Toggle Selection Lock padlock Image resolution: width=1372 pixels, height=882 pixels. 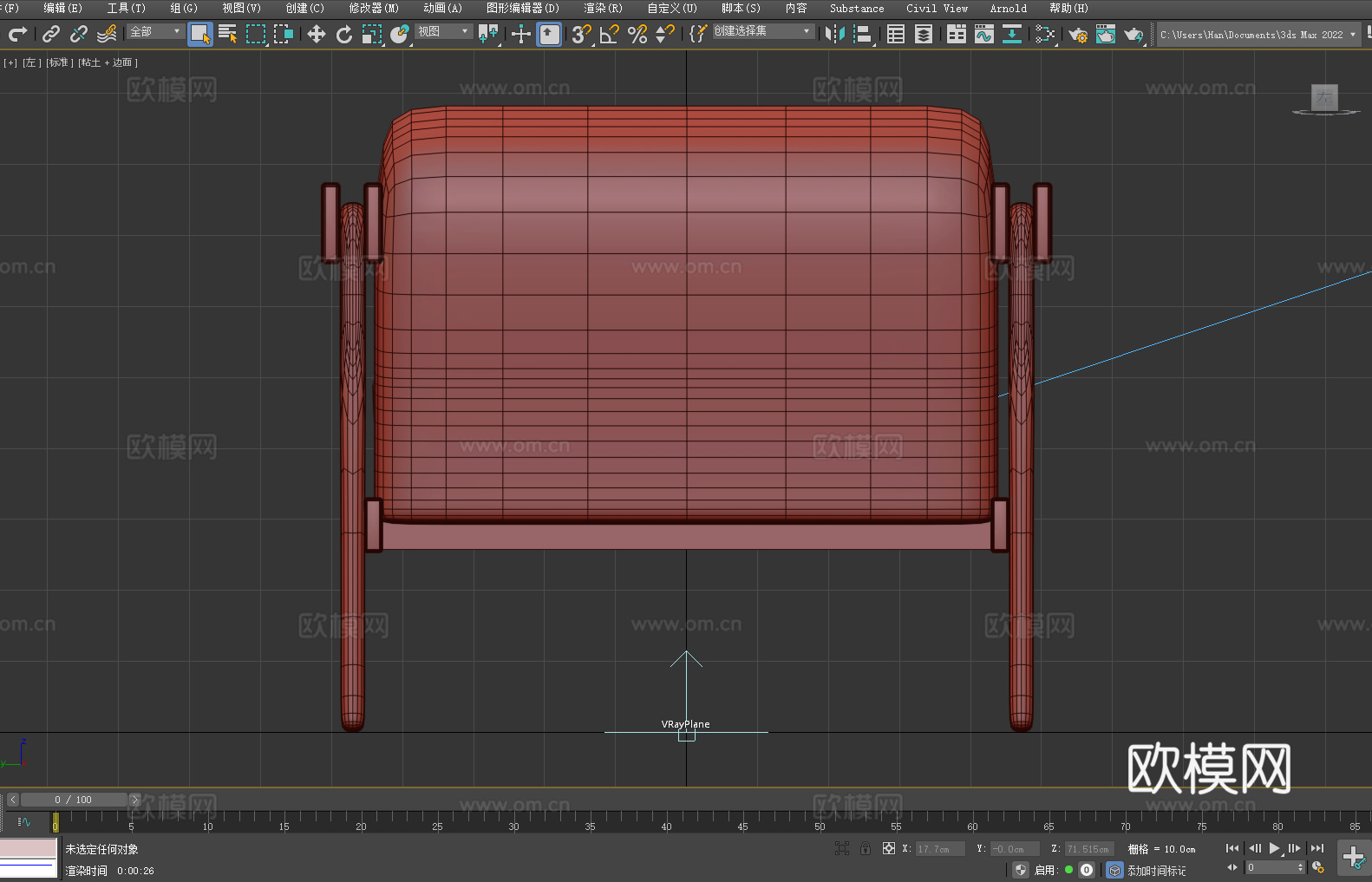[x=866, y=848]
